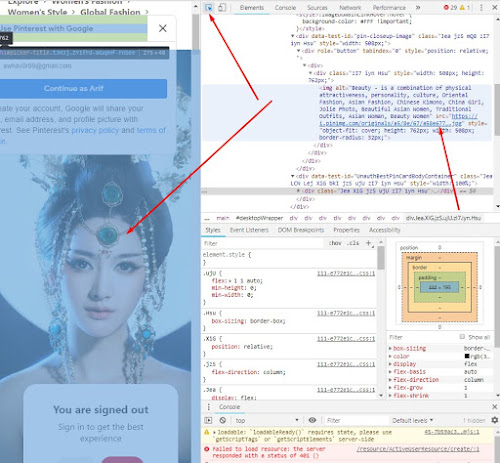Create a live expression with eye icon
Viewport: 500px width, 463px height.
click(x=312, y=420)
